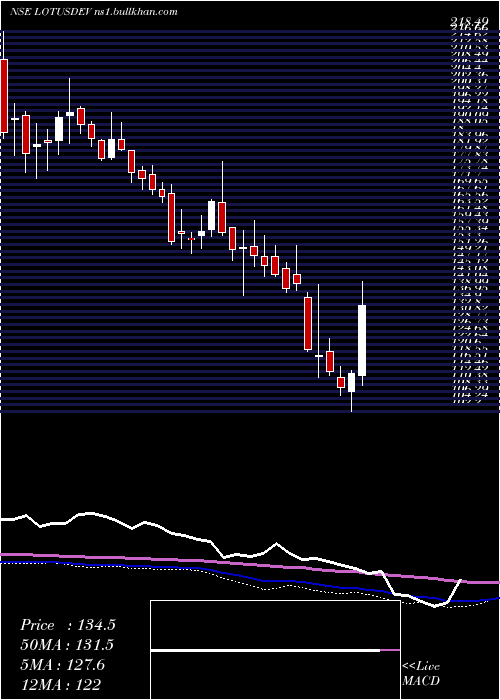
Task: Click the 218.49 top price axis label
Action: pos(471,21)
